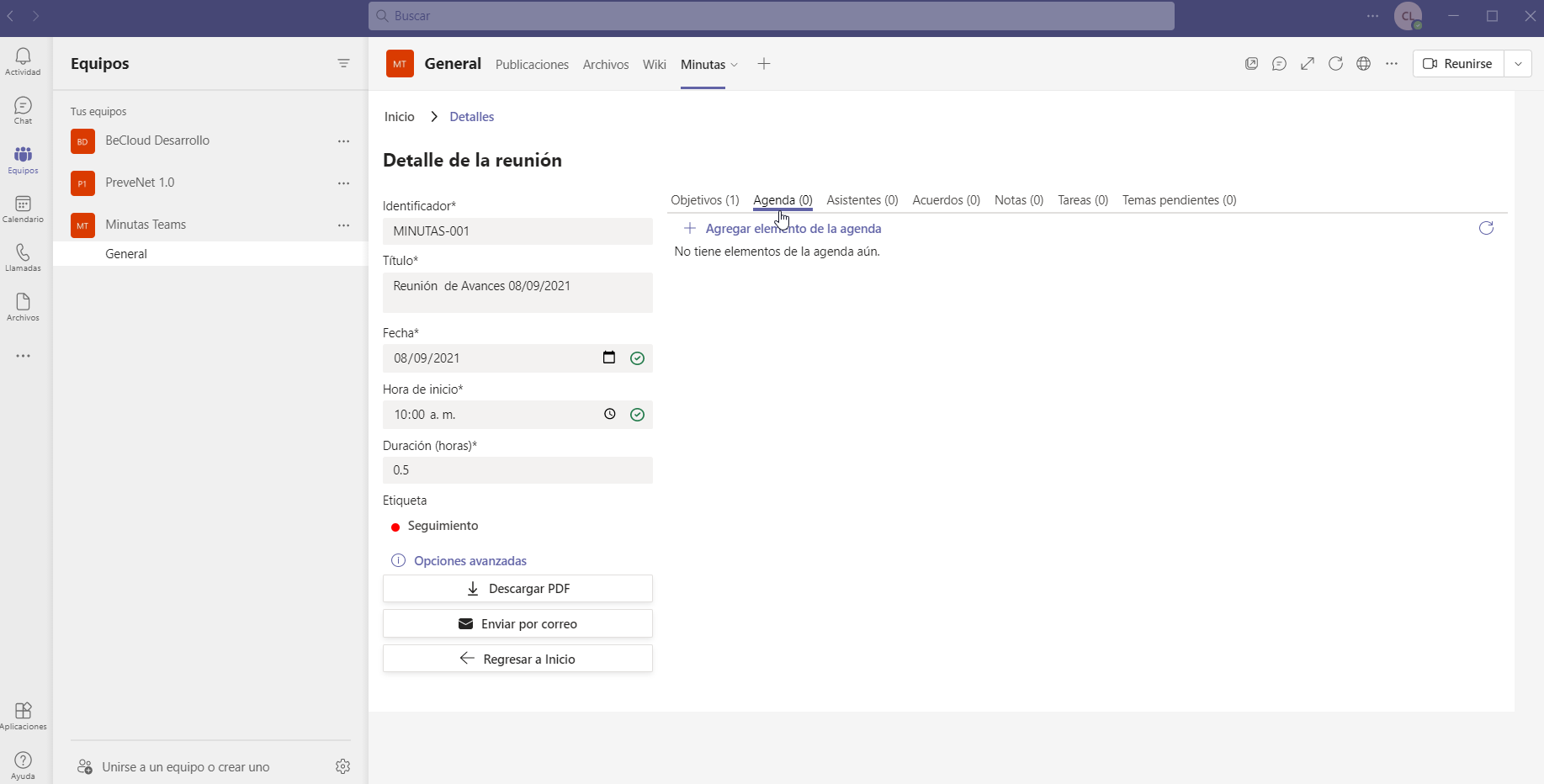Open Opciones avanzadas link
The height and width of the screenshot is (784, 1544).
coord(460,561)
